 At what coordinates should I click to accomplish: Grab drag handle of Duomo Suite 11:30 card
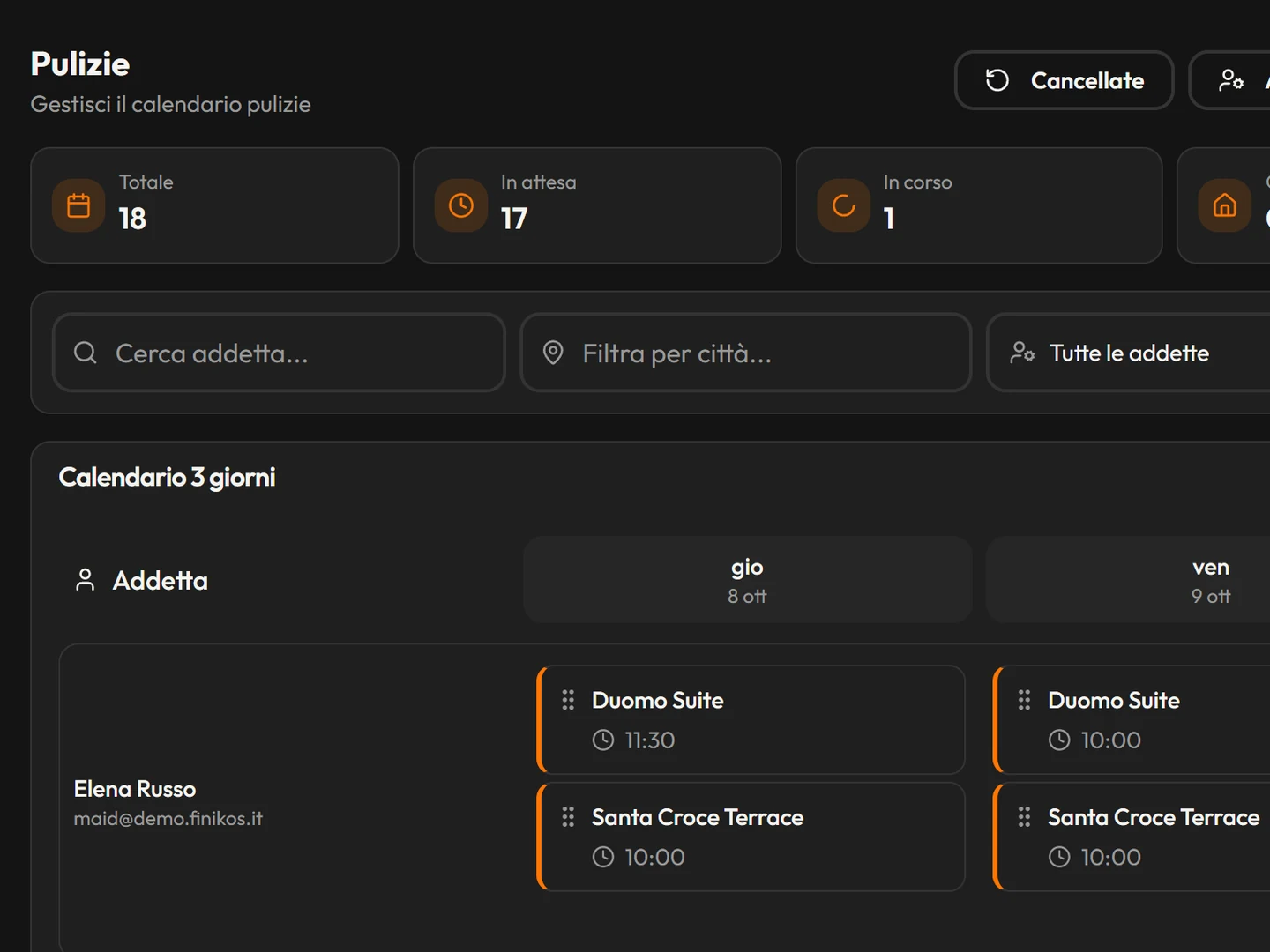click(568, 700)
